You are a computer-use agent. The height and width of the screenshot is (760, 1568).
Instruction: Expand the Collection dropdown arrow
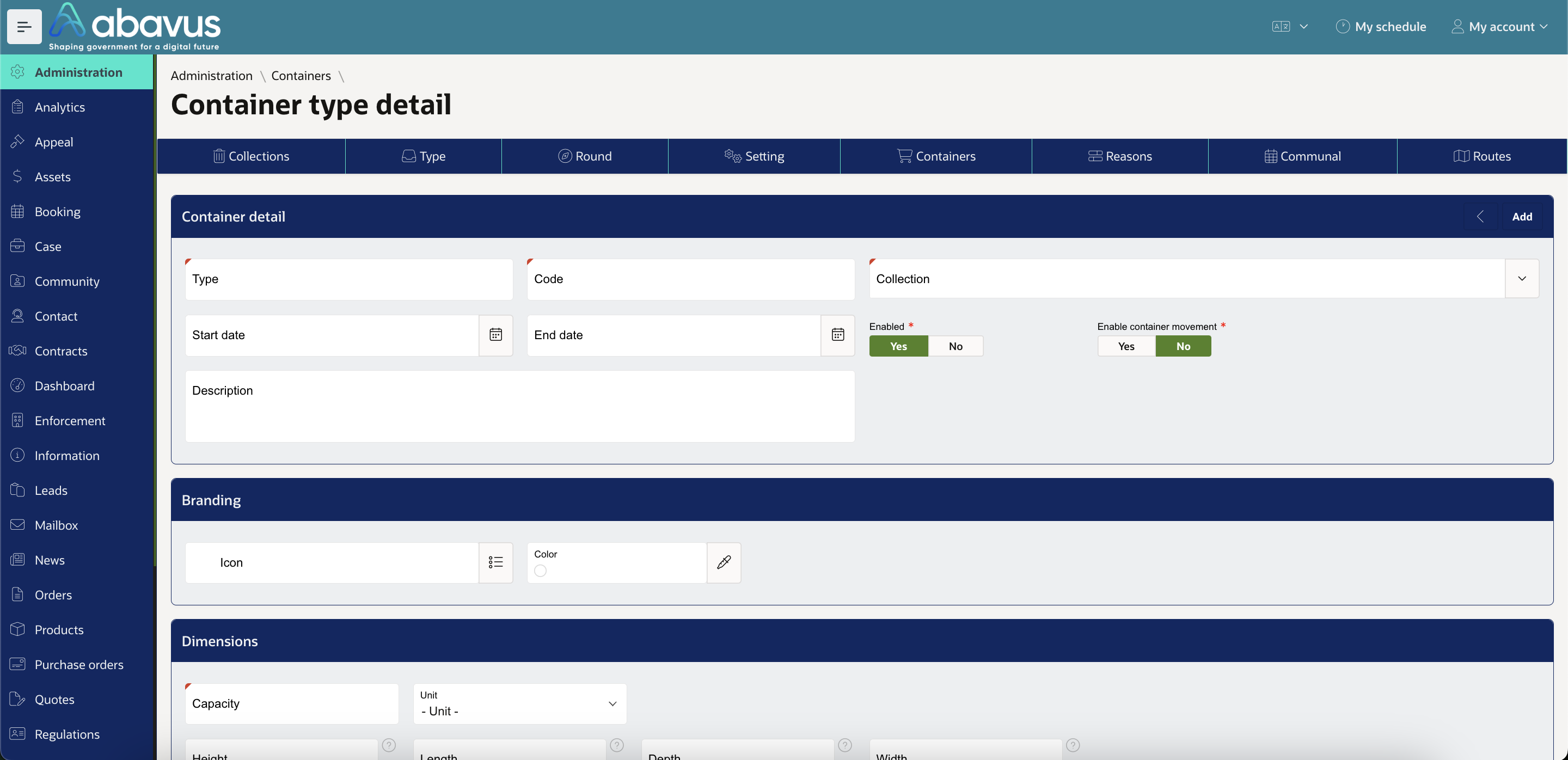[x=1522, y=279]
